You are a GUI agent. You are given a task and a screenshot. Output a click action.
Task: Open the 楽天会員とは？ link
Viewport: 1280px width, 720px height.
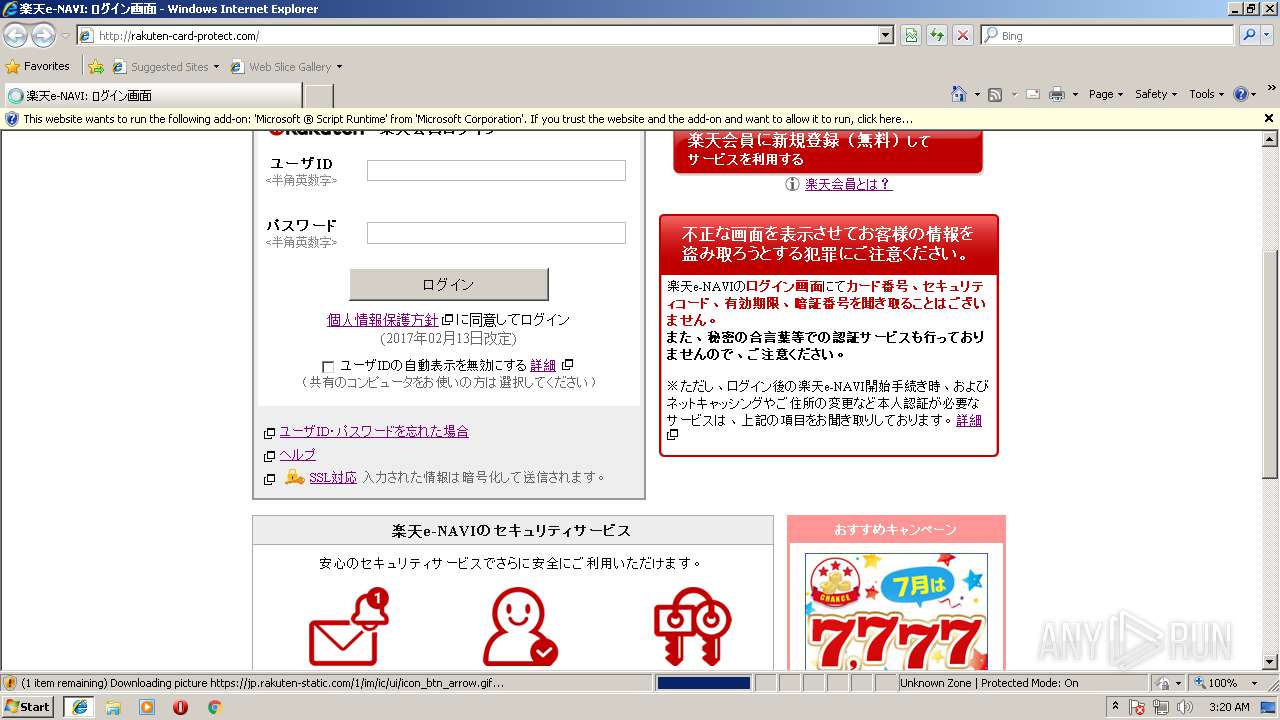click(848, 184)
